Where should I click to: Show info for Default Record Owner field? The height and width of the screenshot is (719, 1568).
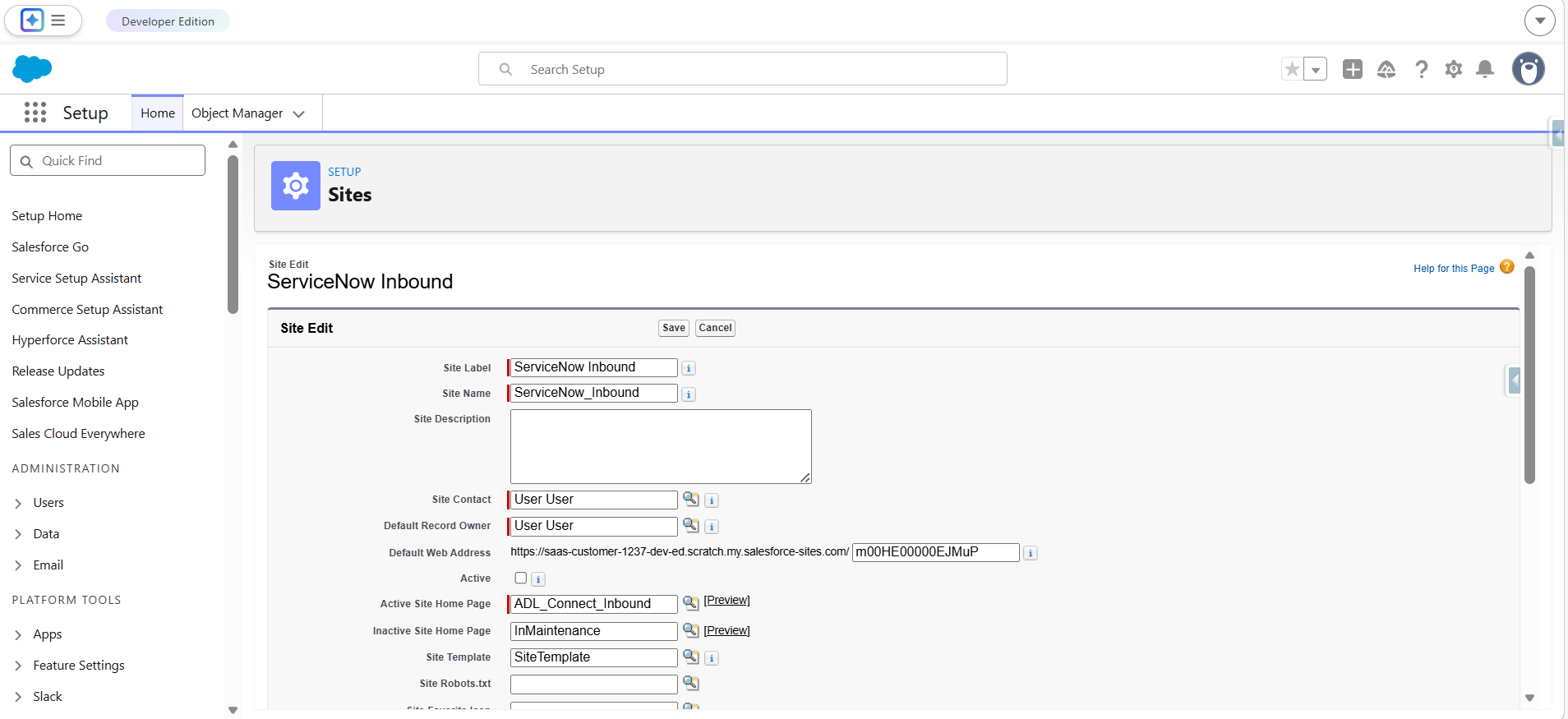pos(712,527)
